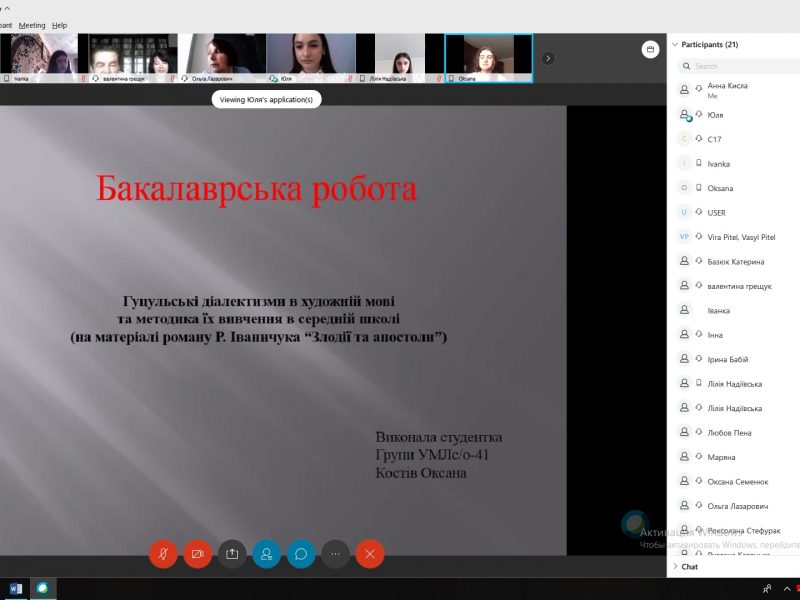This screenshot has width=800, height=600.
Task: Open Microsoft Word from the taskbar
Action: 15,588
